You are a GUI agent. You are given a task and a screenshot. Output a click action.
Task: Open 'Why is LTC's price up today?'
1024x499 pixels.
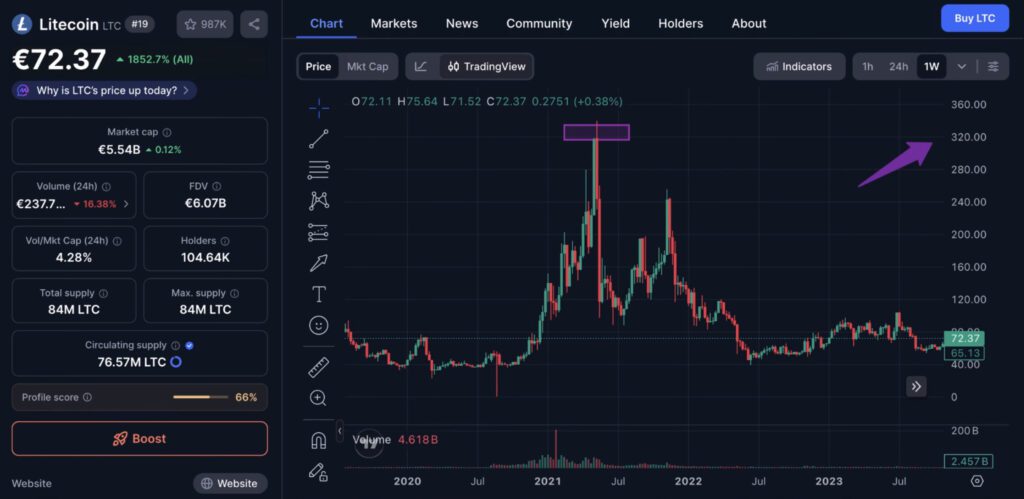click(x=104, y=91)
